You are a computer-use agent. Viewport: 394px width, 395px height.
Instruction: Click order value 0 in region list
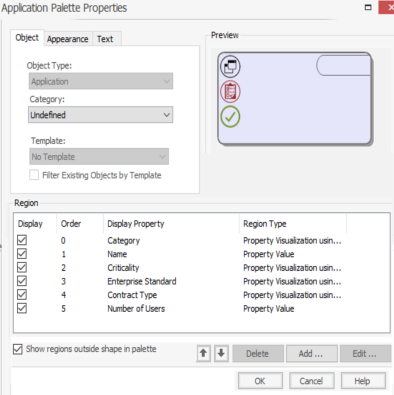[x=63, y=240]
